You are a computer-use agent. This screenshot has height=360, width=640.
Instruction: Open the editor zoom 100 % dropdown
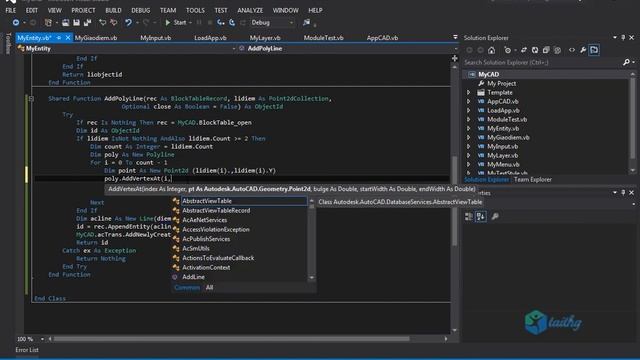point(42,339)
